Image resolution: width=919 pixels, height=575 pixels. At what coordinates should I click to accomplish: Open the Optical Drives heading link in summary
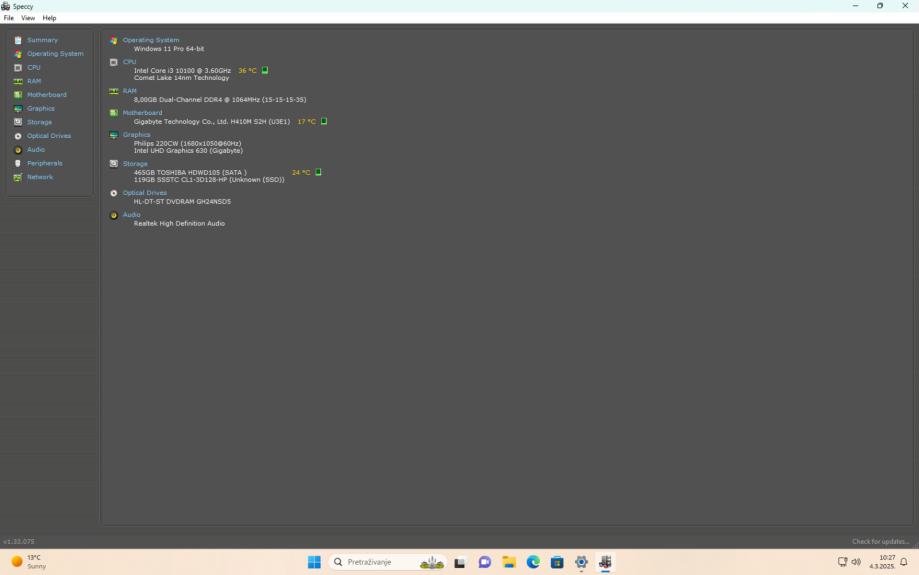[145, 192]
